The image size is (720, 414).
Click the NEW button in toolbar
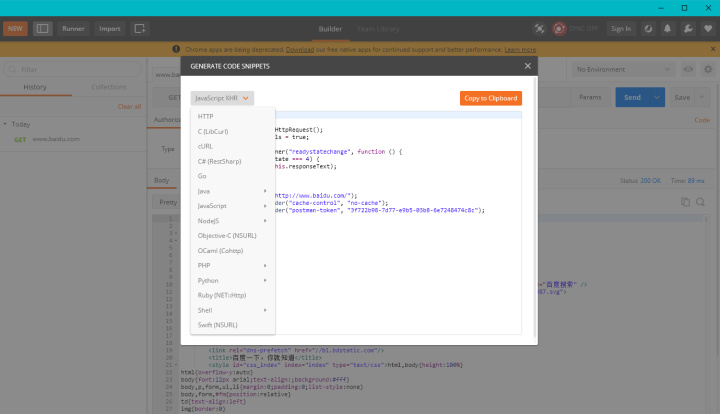pos(15,28)
